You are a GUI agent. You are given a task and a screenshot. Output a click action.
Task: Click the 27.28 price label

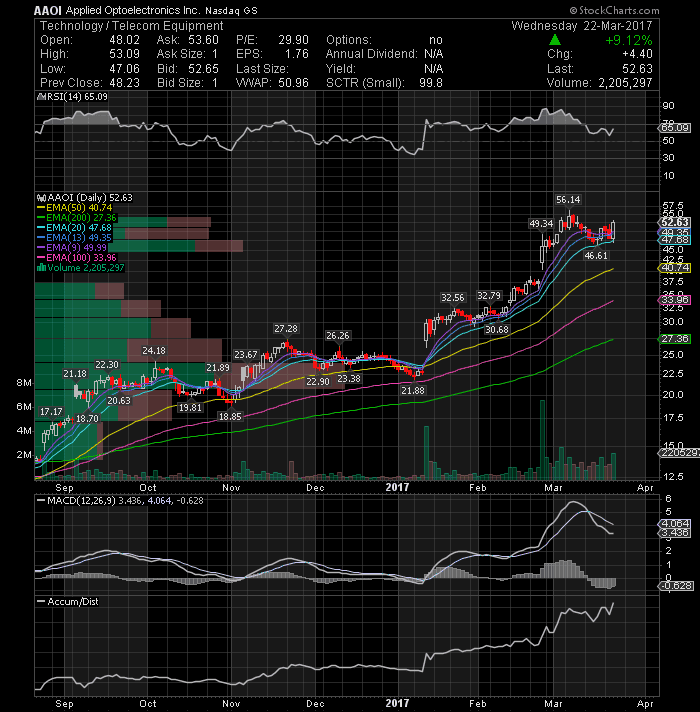click(x=286, y=328)
